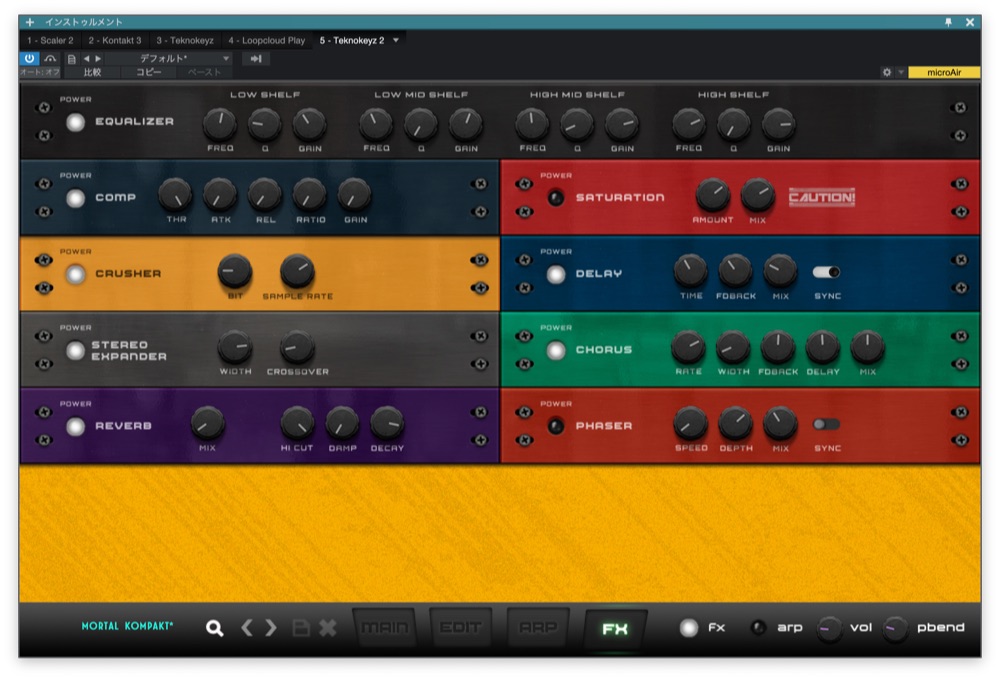Open the MAIN page tab
This screenshot has width=1000, height=679.
[x=384, y=628]
